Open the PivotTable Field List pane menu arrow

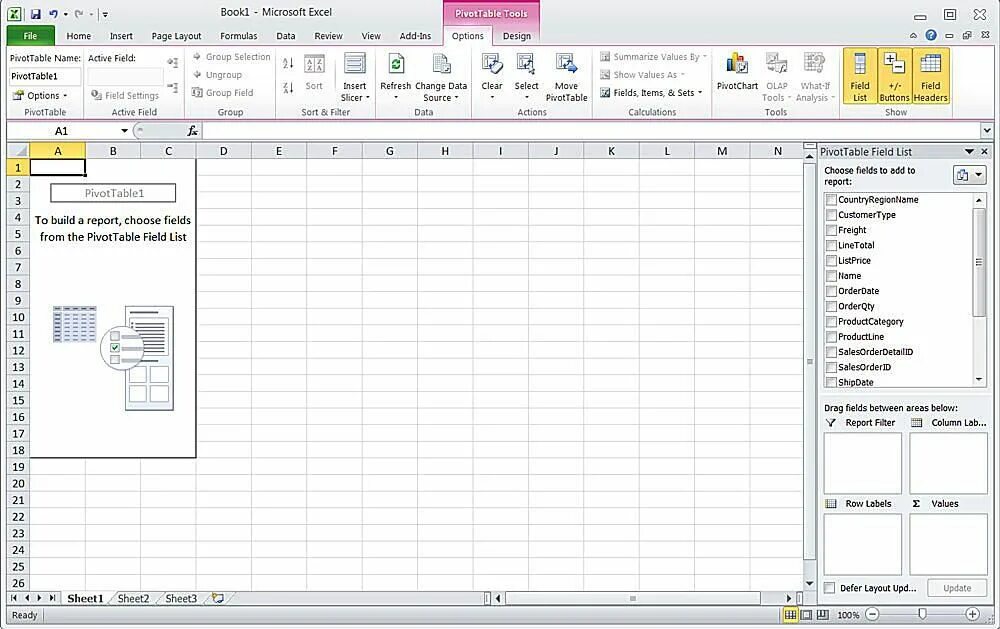[x=969, y=152]
